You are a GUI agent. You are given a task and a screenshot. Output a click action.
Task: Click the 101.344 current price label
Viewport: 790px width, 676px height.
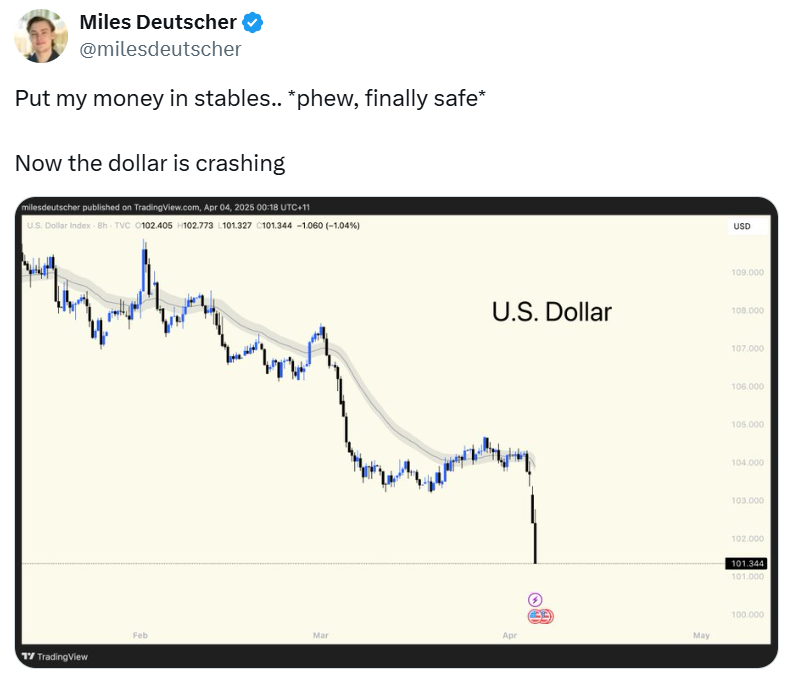coord(746,563)
